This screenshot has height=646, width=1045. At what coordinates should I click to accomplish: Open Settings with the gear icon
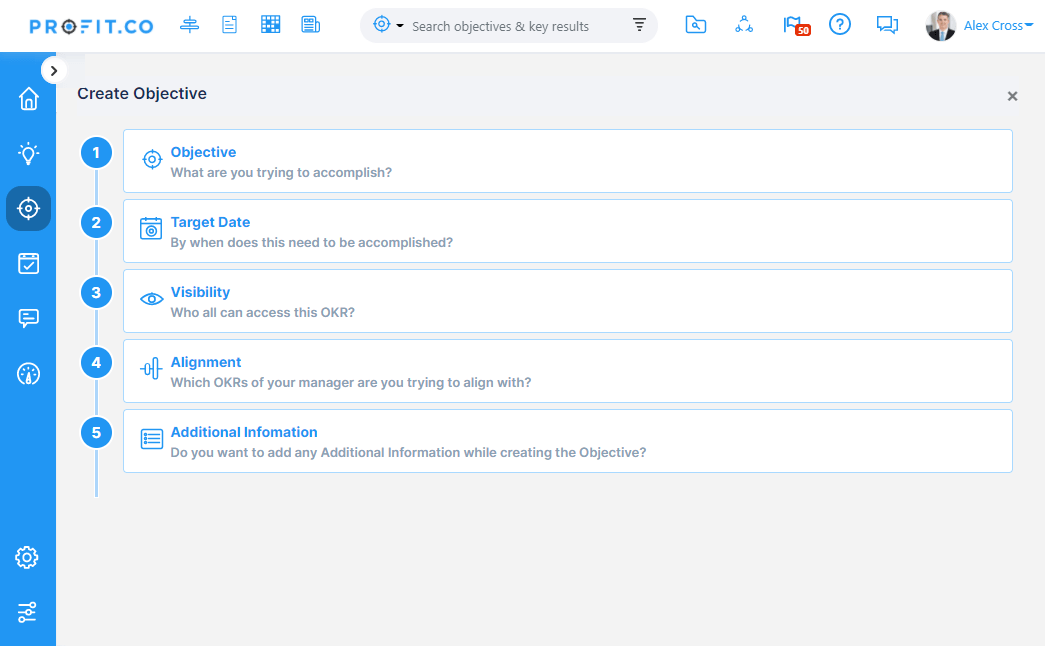27,557
